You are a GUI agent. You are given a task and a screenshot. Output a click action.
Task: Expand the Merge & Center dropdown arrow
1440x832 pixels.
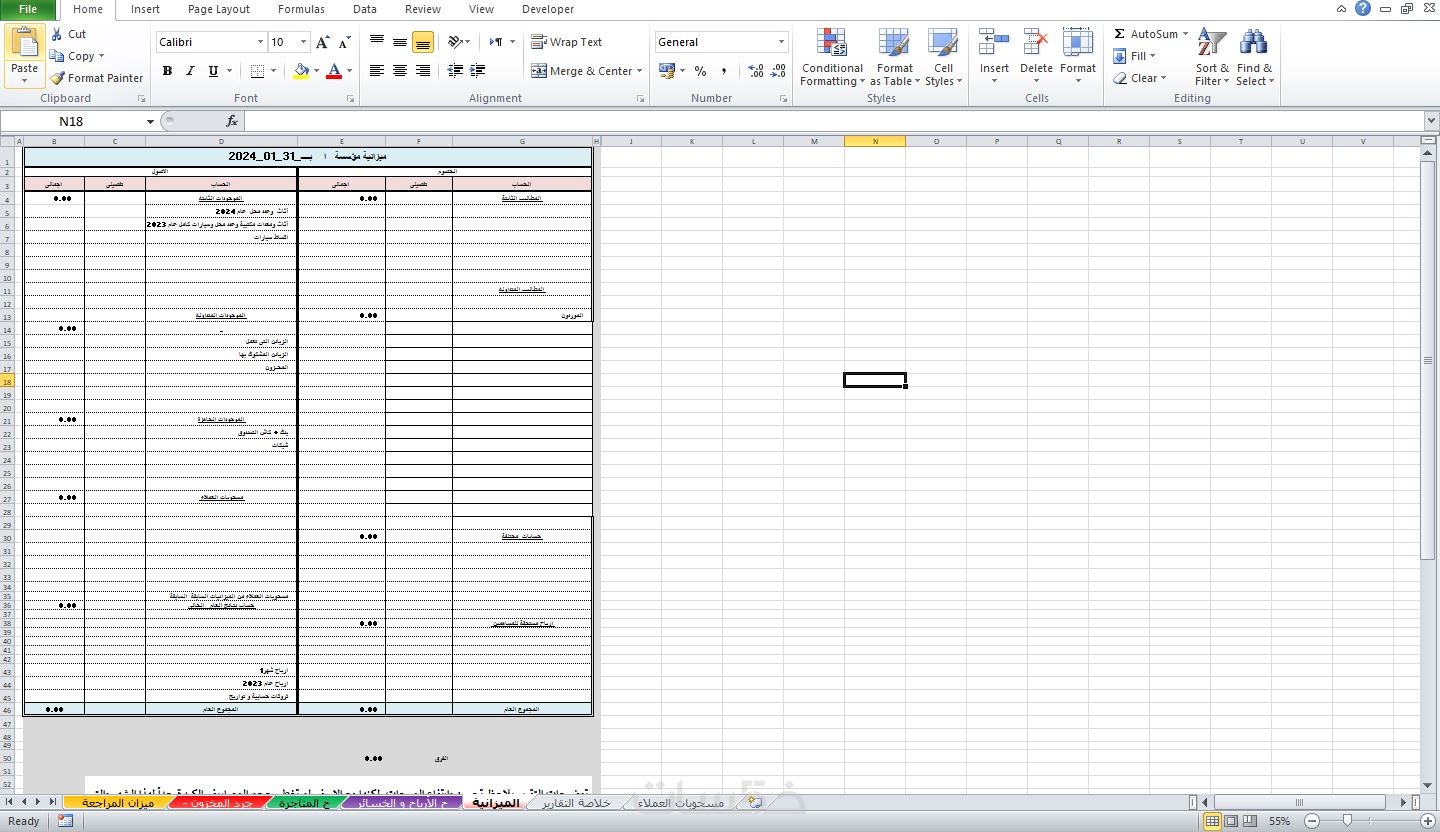(x=640, y=71)
